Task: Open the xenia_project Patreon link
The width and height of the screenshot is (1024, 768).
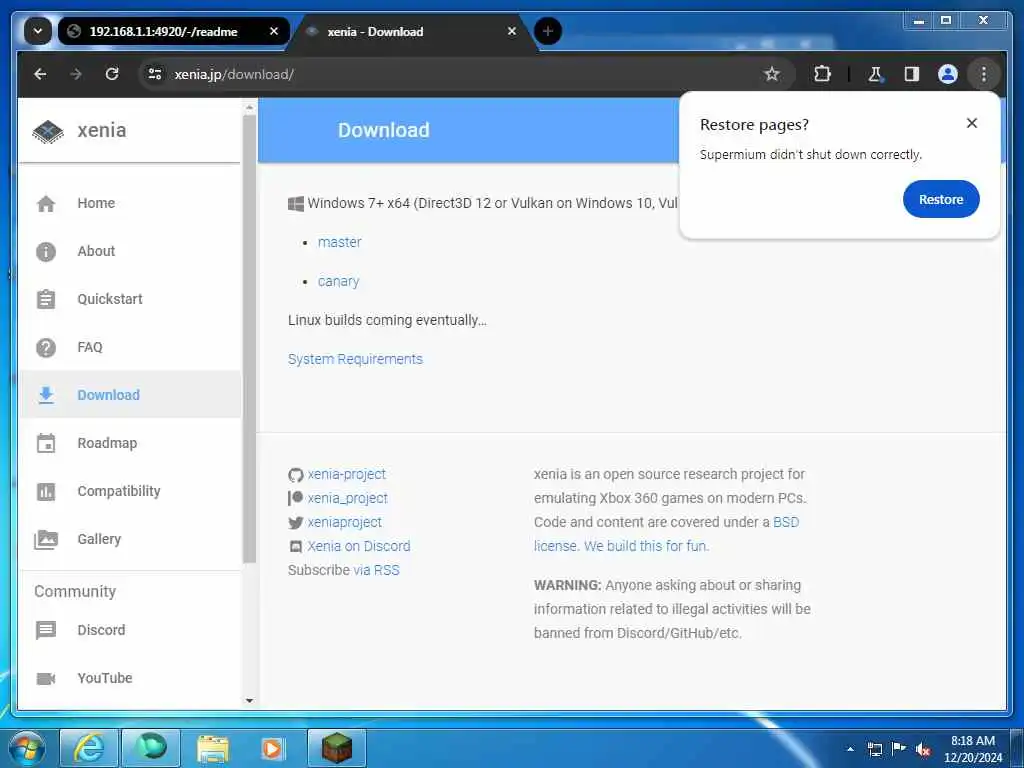Action: 347,498
